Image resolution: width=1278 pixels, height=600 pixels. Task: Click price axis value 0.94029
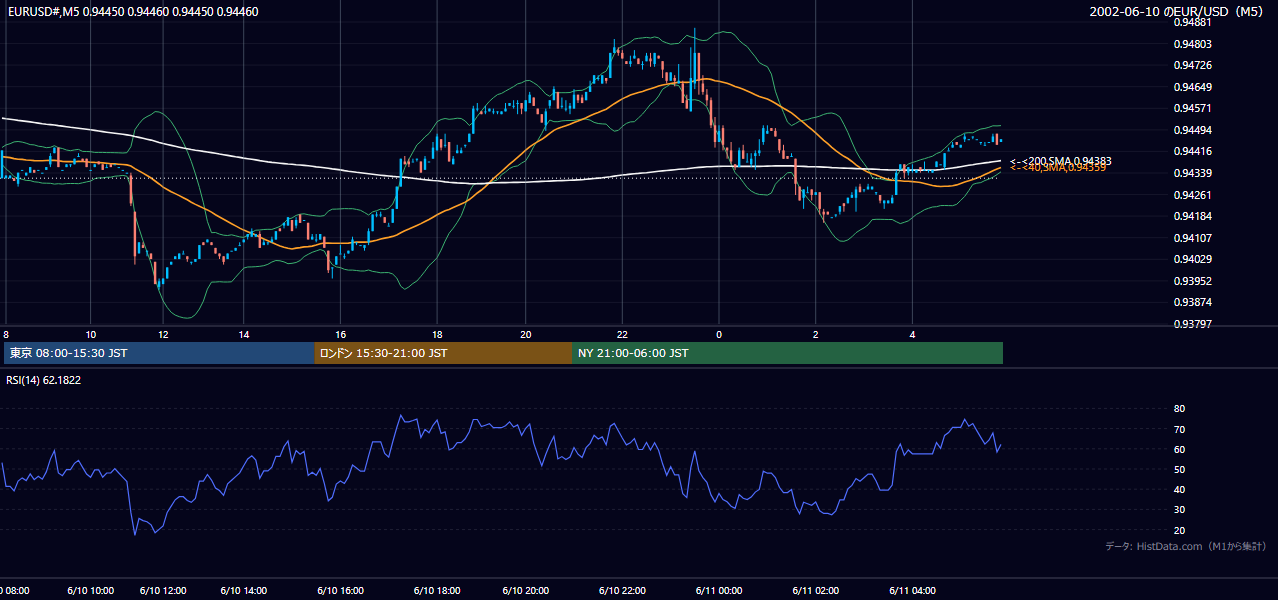tap(1192, 260)
